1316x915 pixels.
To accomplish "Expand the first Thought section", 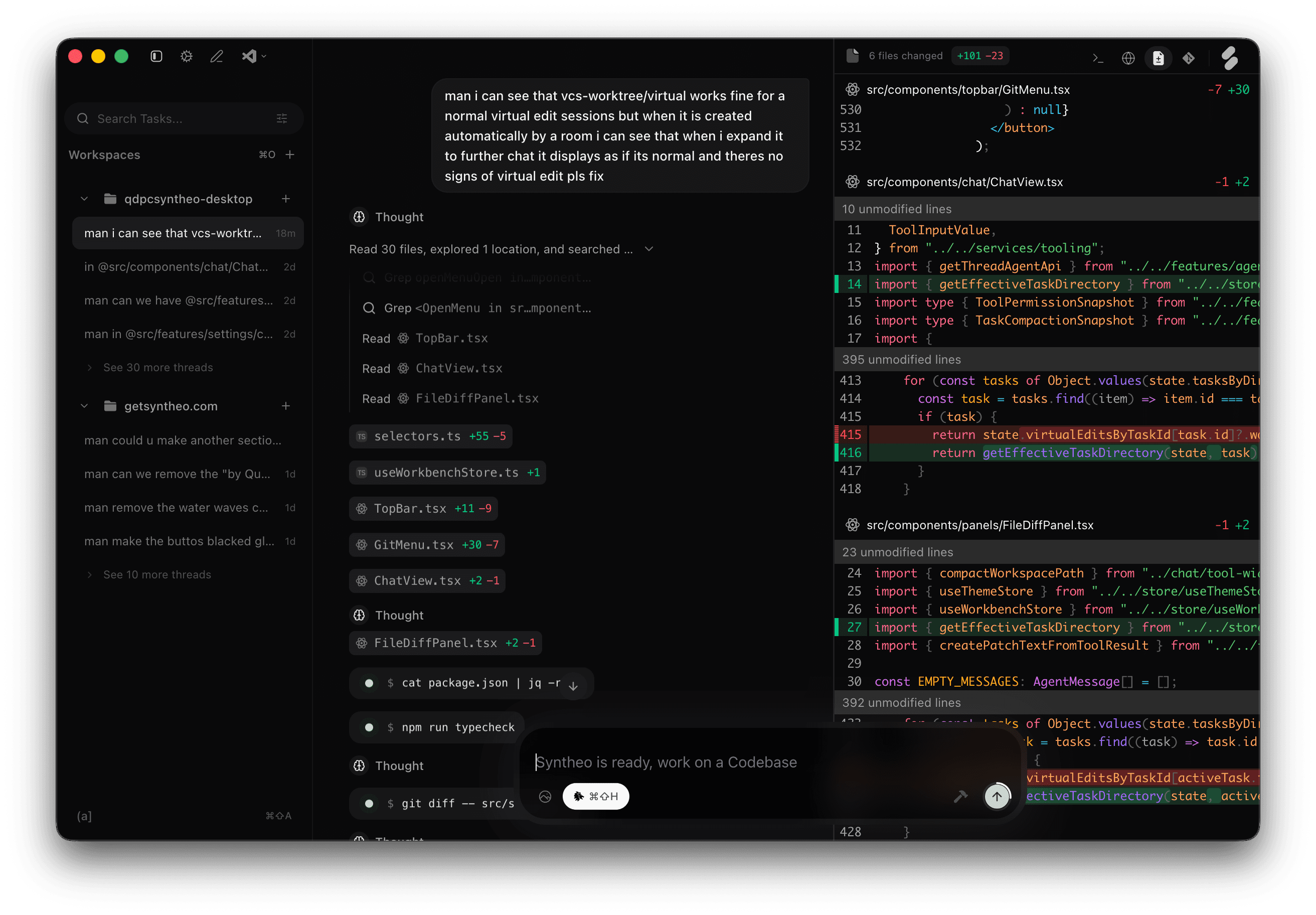I will [x=387, y=217].
